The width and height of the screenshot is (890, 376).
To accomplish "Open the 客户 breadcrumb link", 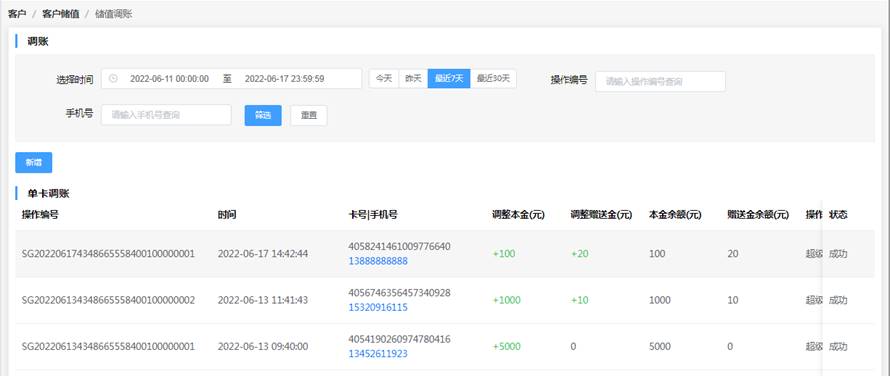I will [17, 14].
